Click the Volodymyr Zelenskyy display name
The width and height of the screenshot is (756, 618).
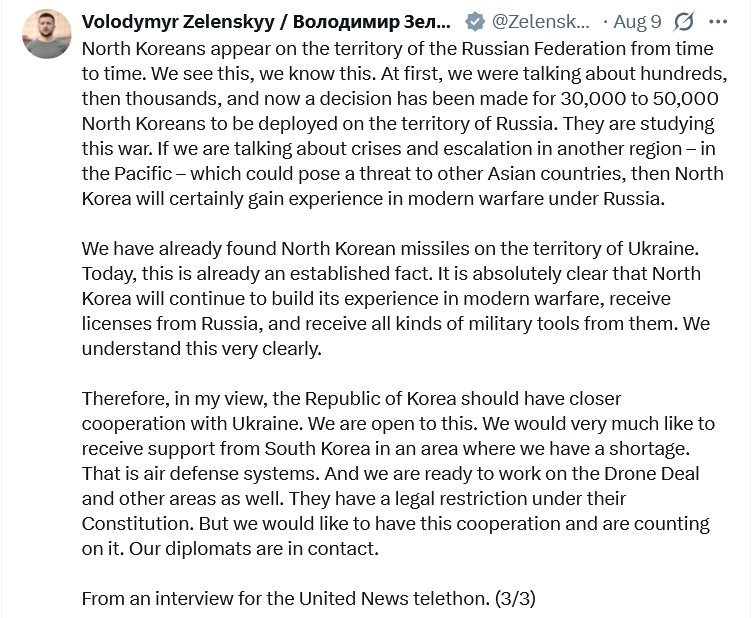click(x=266, y=22)
